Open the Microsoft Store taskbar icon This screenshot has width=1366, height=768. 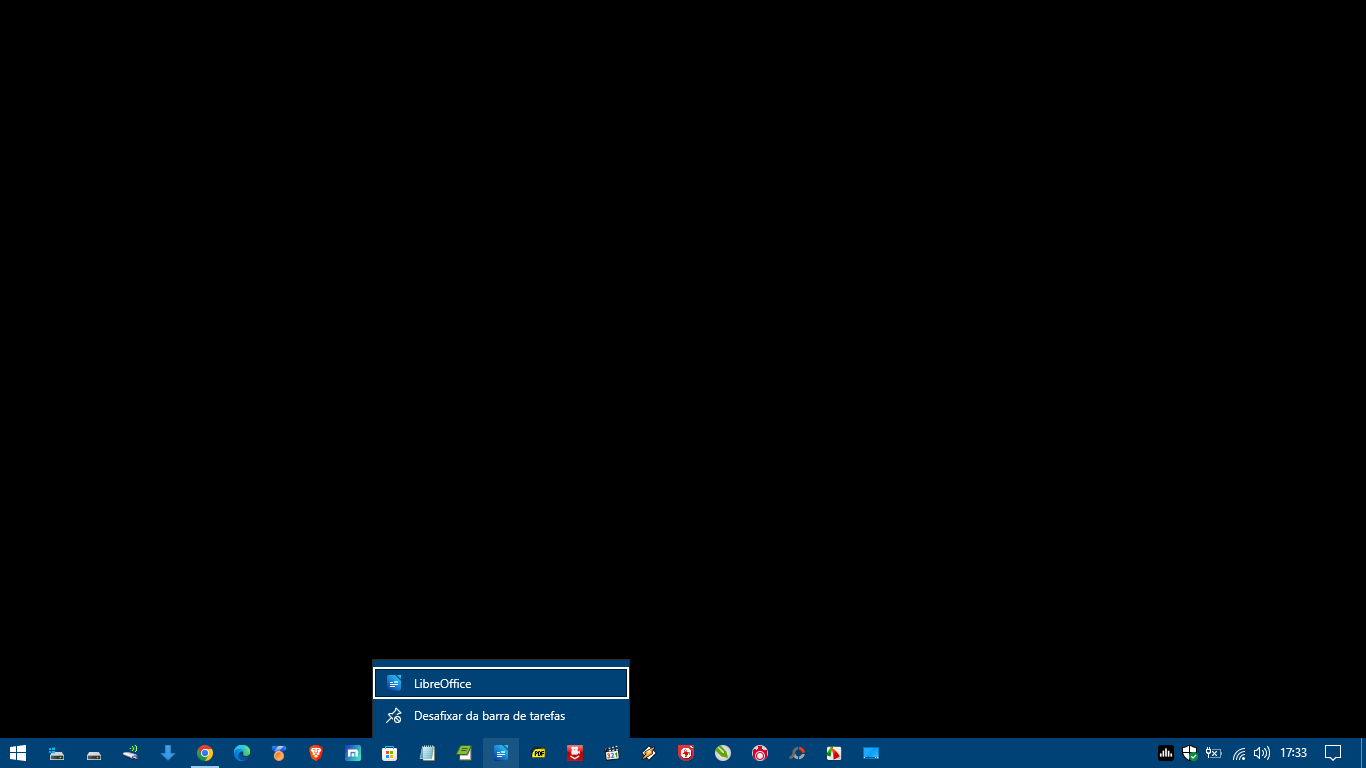[x=390, y=753]
